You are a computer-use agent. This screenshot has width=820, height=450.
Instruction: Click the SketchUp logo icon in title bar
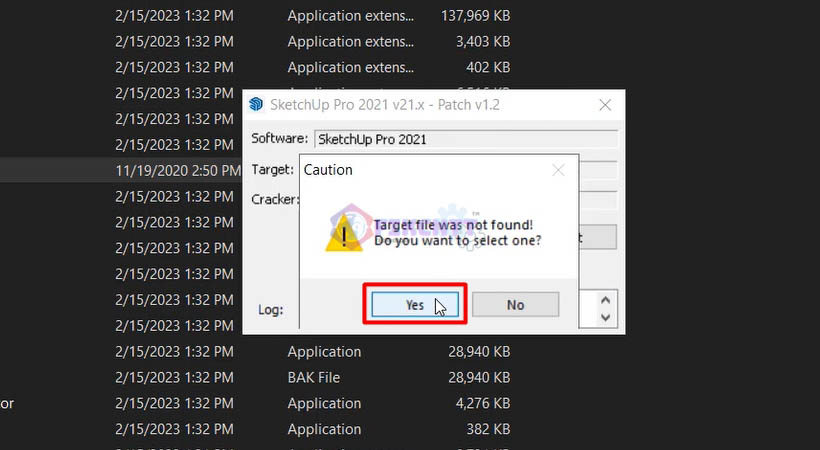(256, 105)
